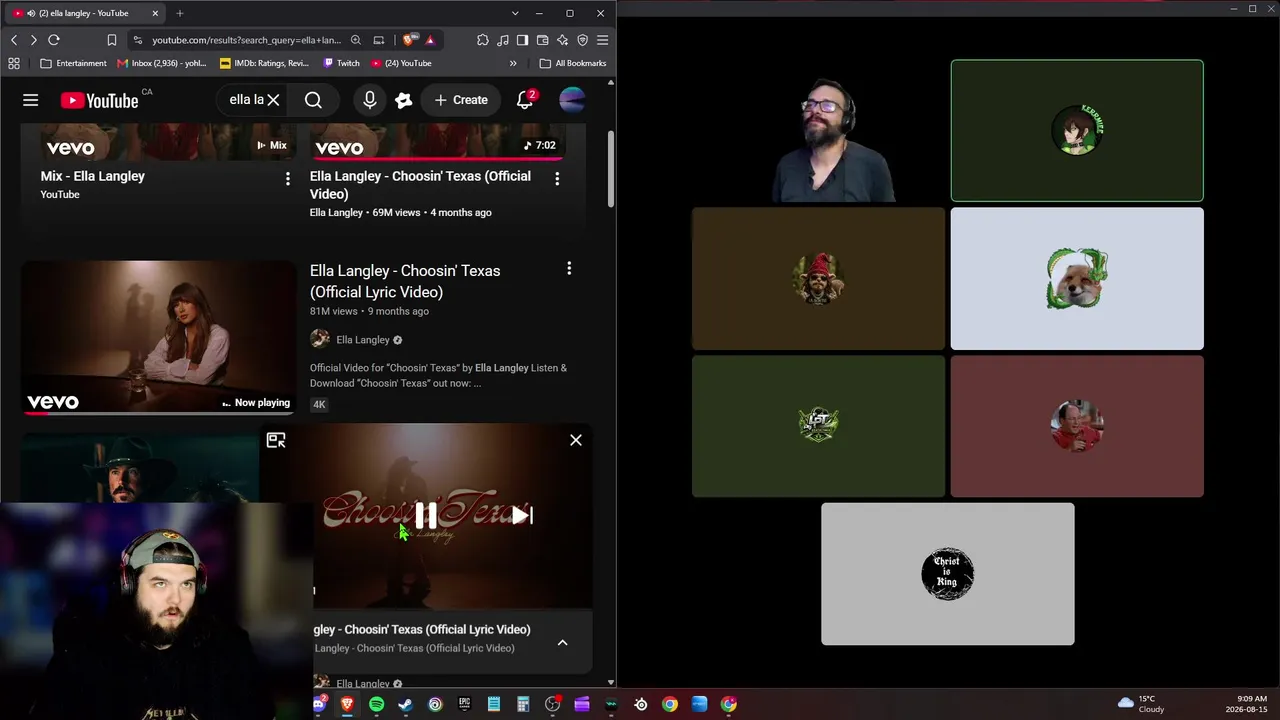Open Spotify from the taskbar
The height and width of the screenshot is (720, 1280).
(x=376, y=704)
